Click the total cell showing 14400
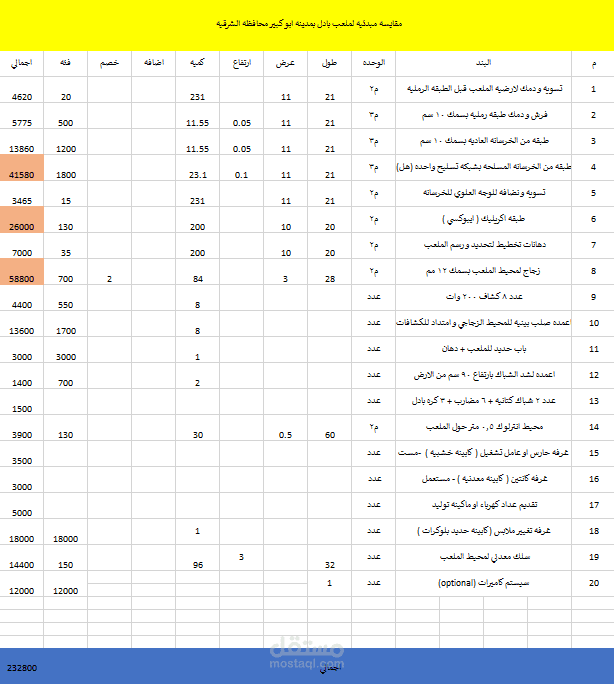 click(22, 557)
